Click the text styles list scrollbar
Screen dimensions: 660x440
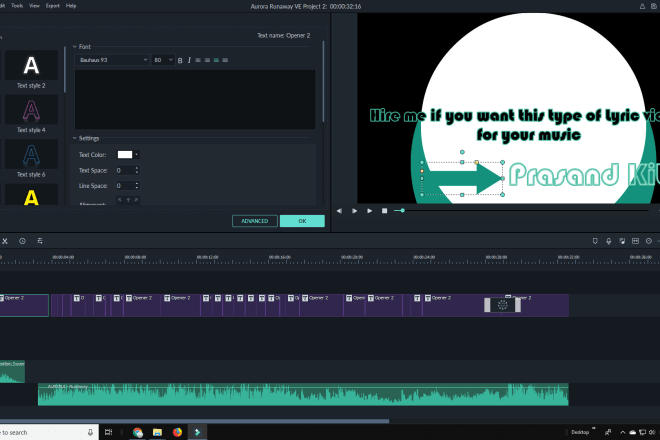pyautogui.click(x=65, y=69)
